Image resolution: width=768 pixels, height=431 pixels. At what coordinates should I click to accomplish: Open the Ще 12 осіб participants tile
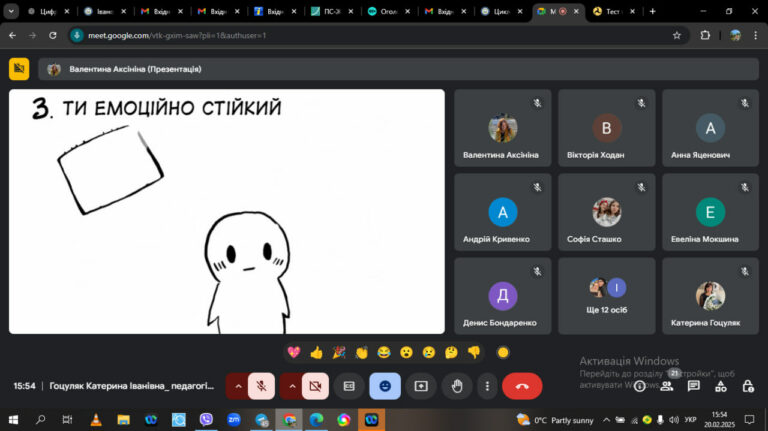click(606, 296)
